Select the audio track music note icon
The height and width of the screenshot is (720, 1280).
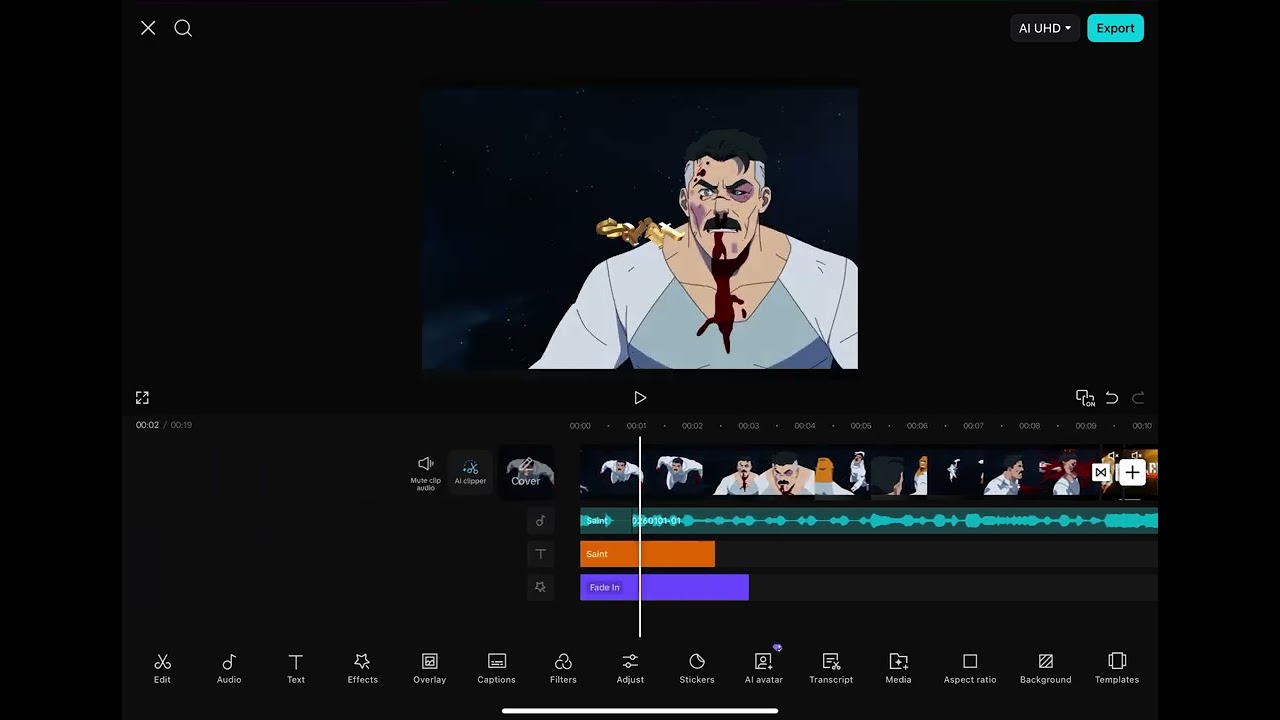pos(540,520)
